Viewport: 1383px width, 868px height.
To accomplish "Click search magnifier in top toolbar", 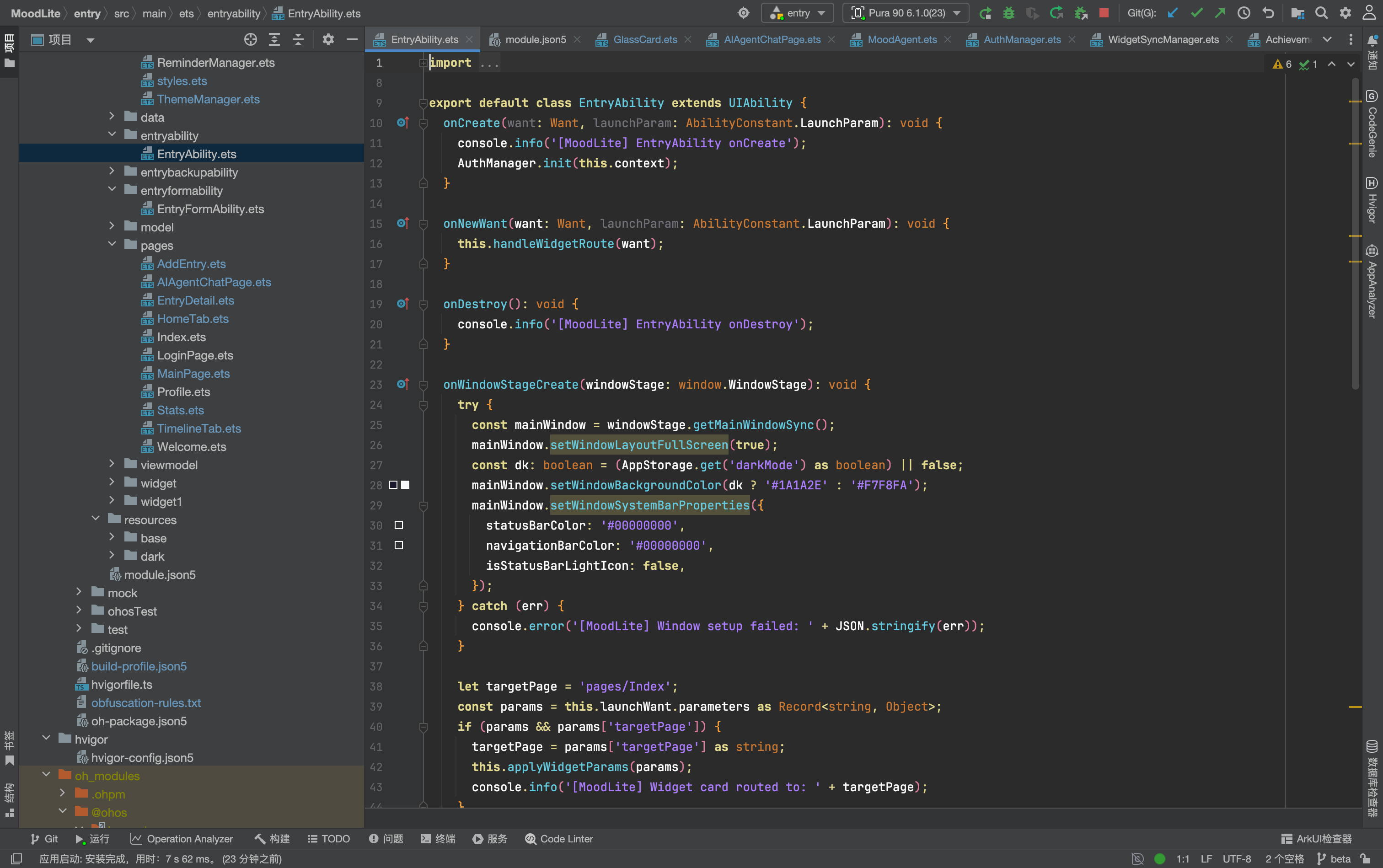I will point(1321,13).
